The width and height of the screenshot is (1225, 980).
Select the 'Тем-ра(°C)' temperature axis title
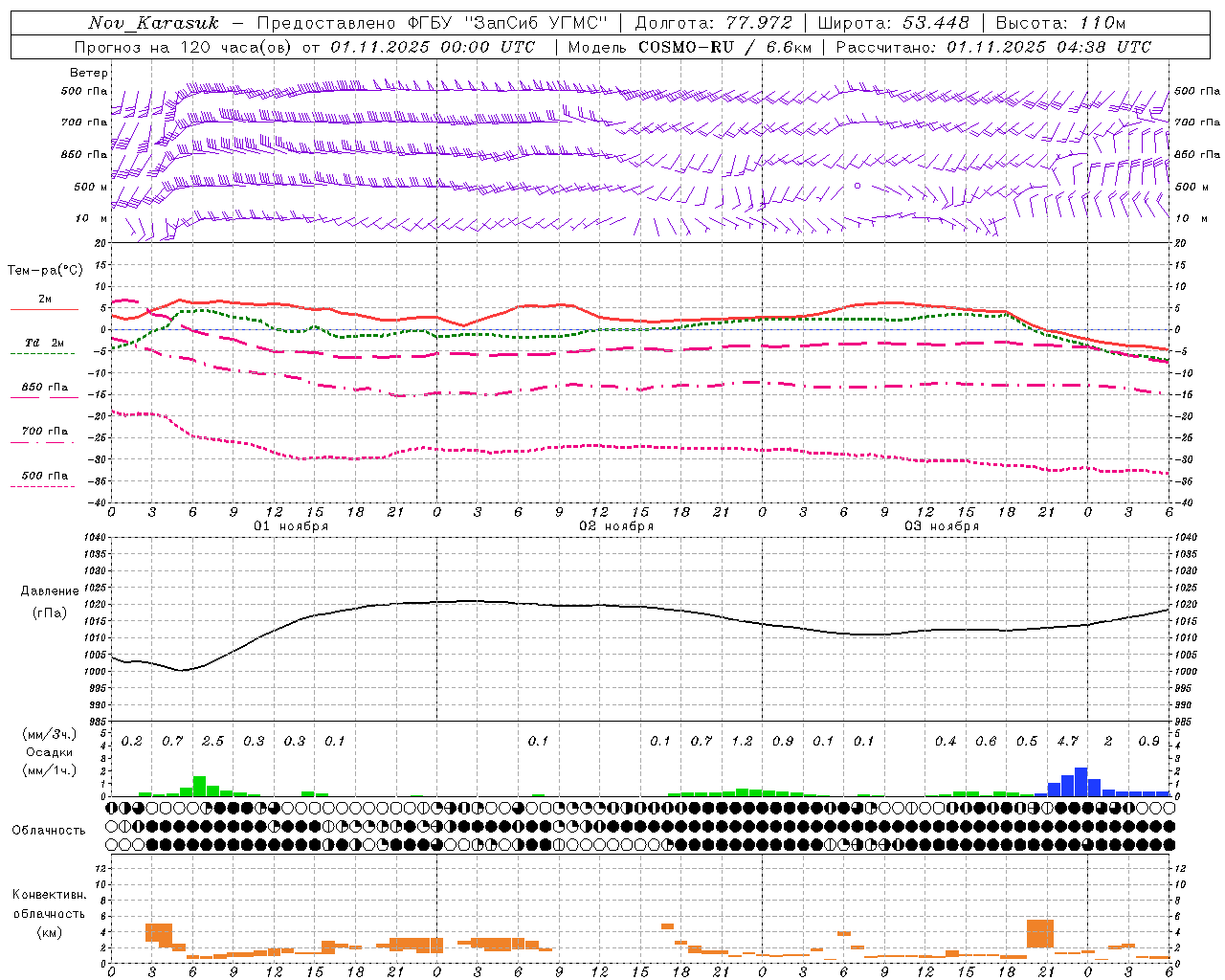coord(45,270)
